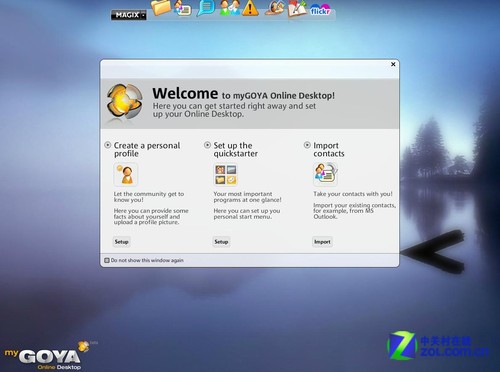The image size is (500, 372).
Task: Click 'Take your contacts with you!' text
Action: (x=353, y=194)
